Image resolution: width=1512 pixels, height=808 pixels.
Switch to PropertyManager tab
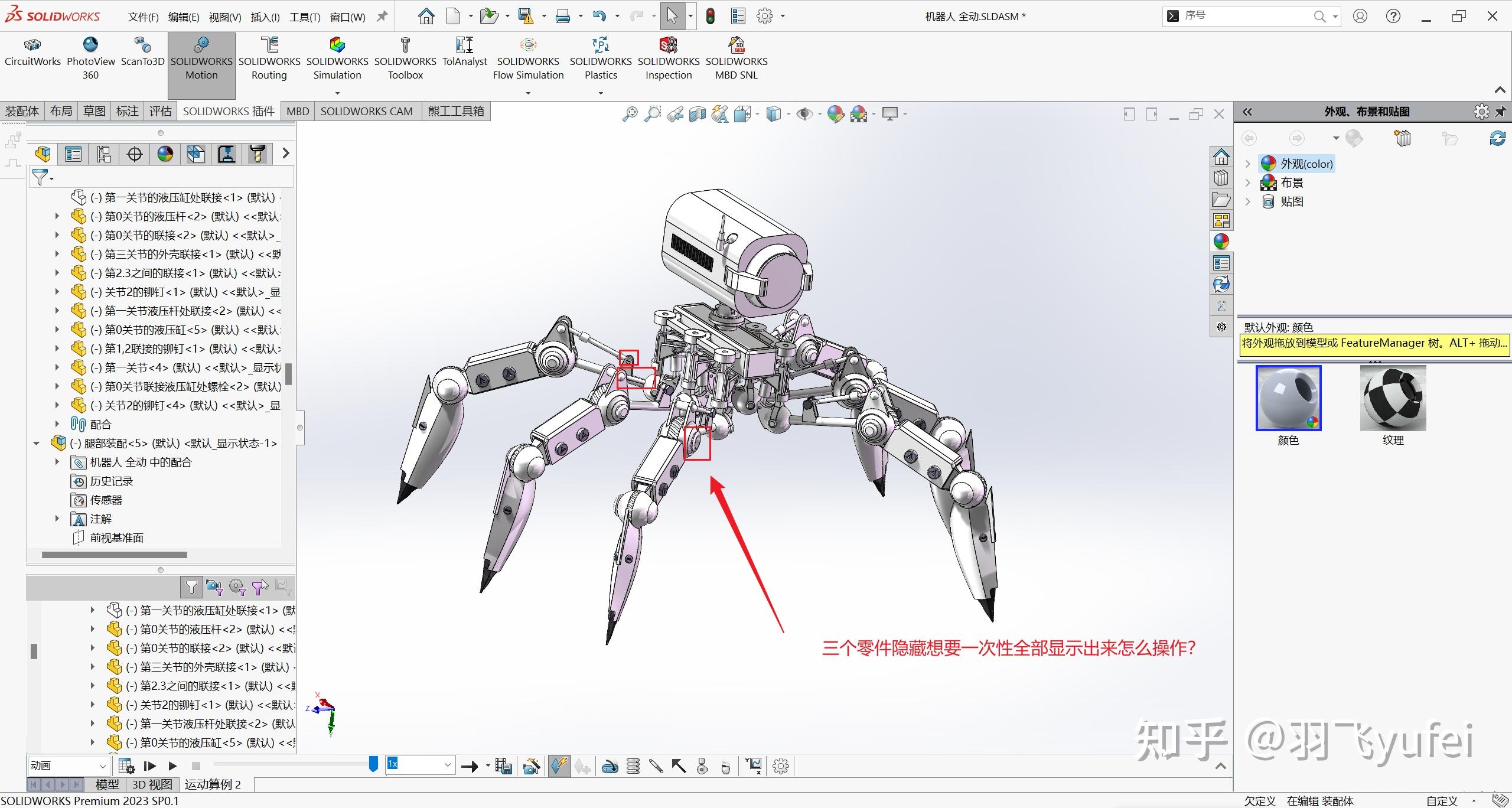pyautogui.click(x=73, y=154)
